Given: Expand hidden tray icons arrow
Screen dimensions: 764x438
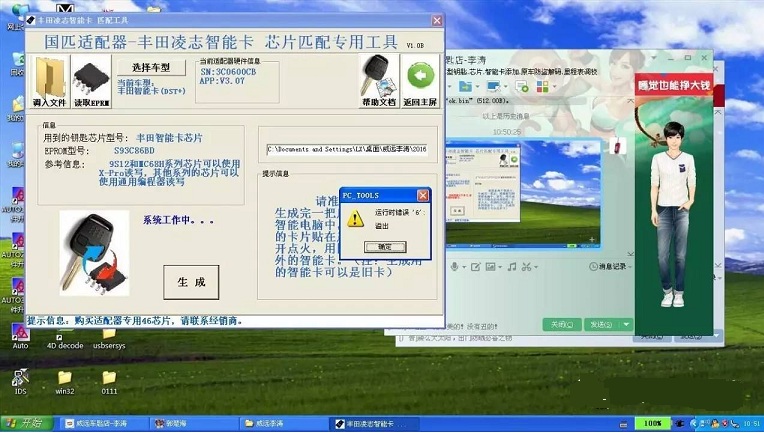Looking at the screenshot, I should [x=693, y=424].
